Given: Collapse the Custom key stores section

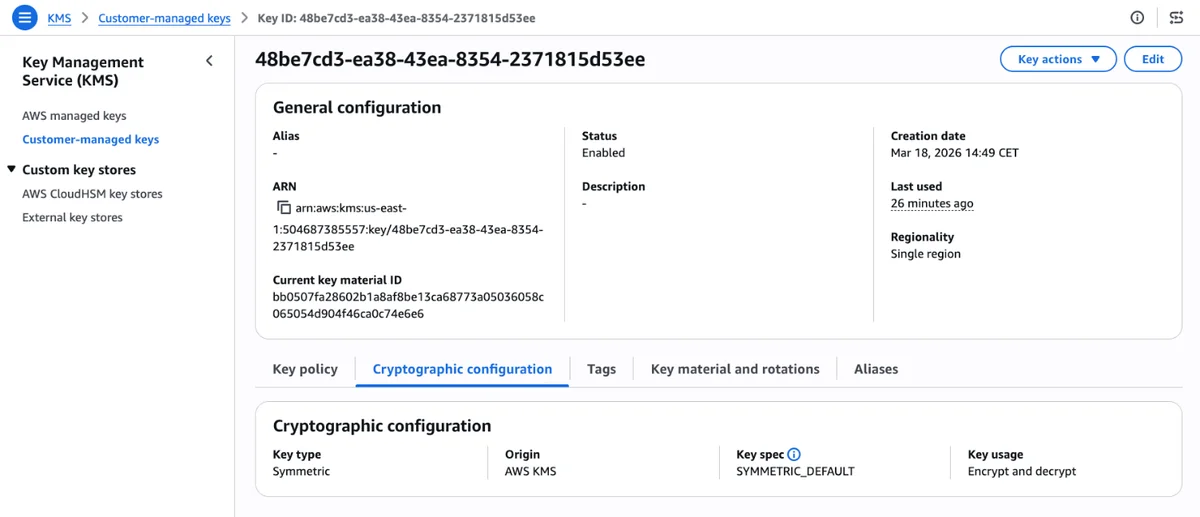Looking at the screenshot, I should coord(12,169).
